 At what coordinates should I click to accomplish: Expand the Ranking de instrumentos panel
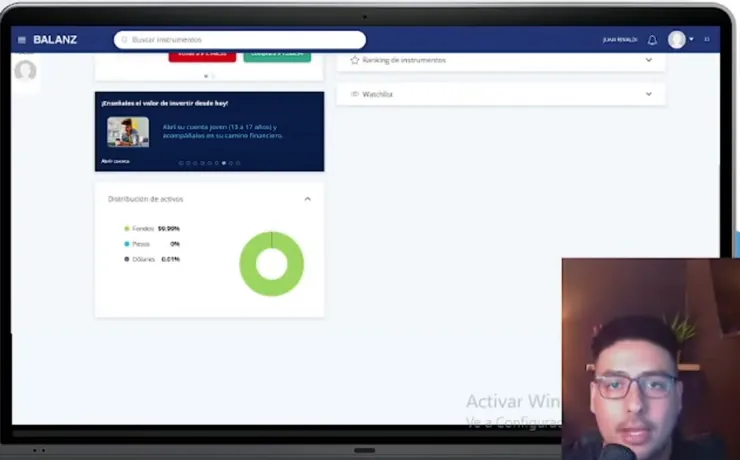[x=649, y=60]
